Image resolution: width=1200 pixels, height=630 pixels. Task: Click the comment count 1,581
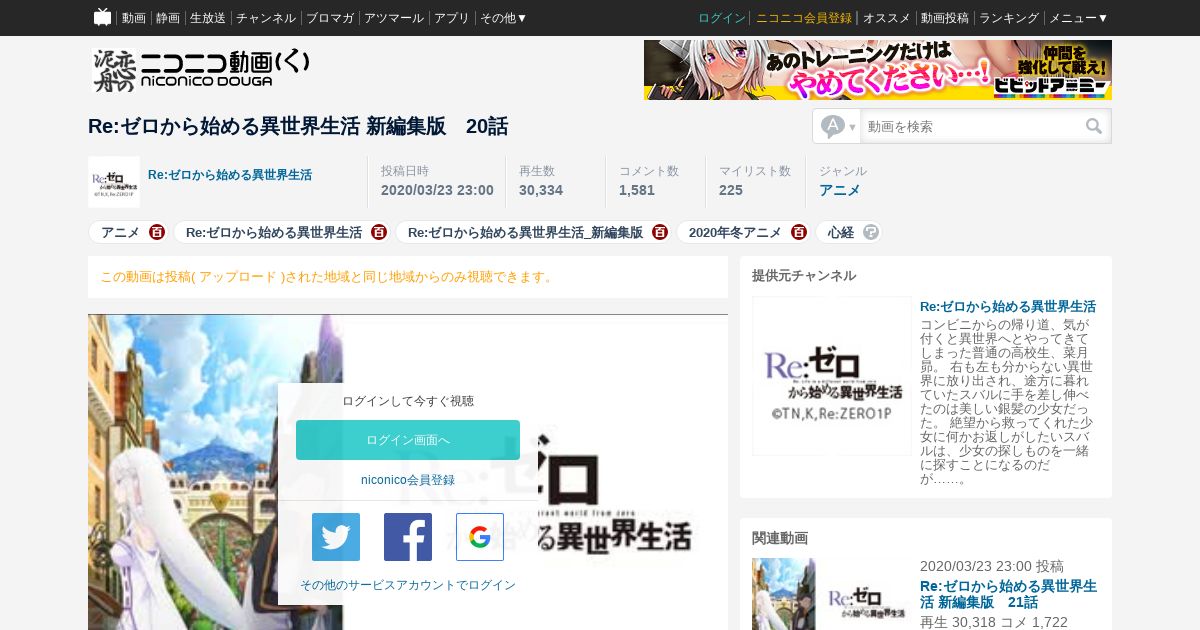click(637, 190)
